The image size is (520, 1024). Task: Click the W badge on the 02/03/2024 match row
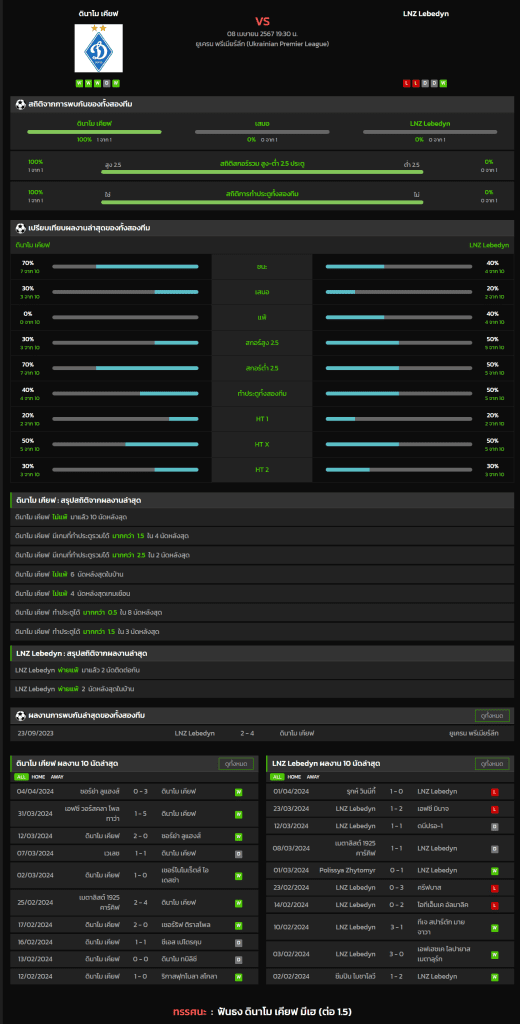pos(238,875)
